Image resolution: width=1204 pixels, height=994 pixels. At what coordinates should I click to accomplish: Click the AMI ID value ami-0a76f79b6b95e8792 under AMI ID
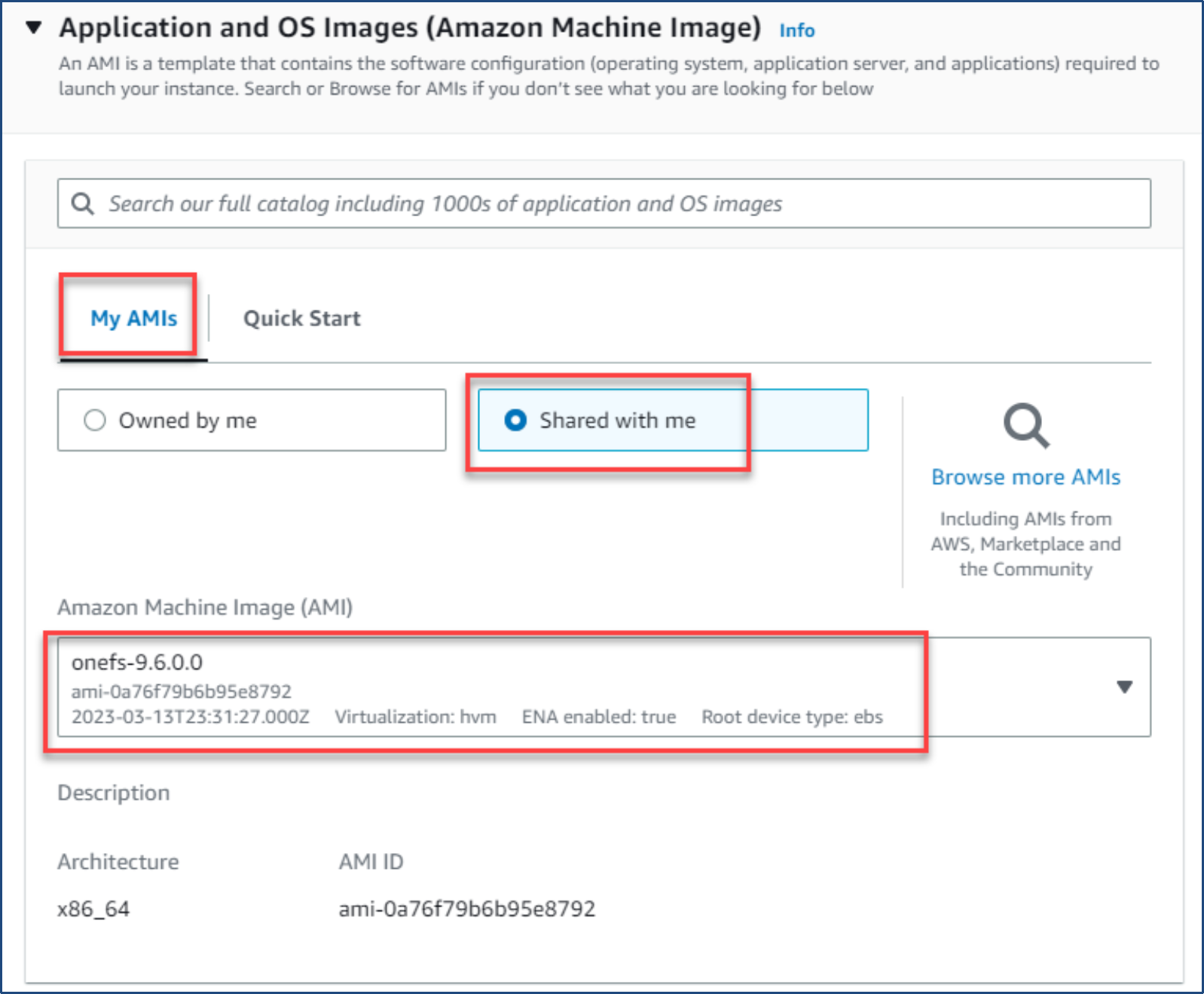(467, 909)
